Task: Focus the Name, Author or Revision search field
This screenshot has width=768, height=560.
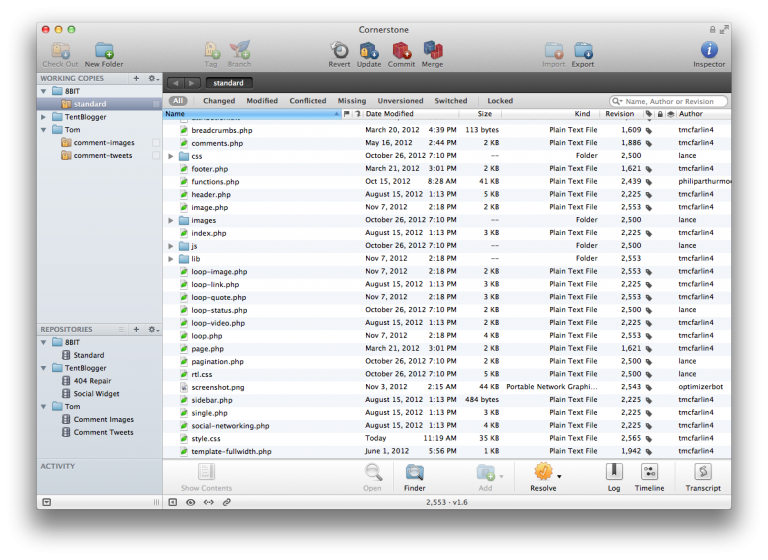Action: (x=669, y=101)
